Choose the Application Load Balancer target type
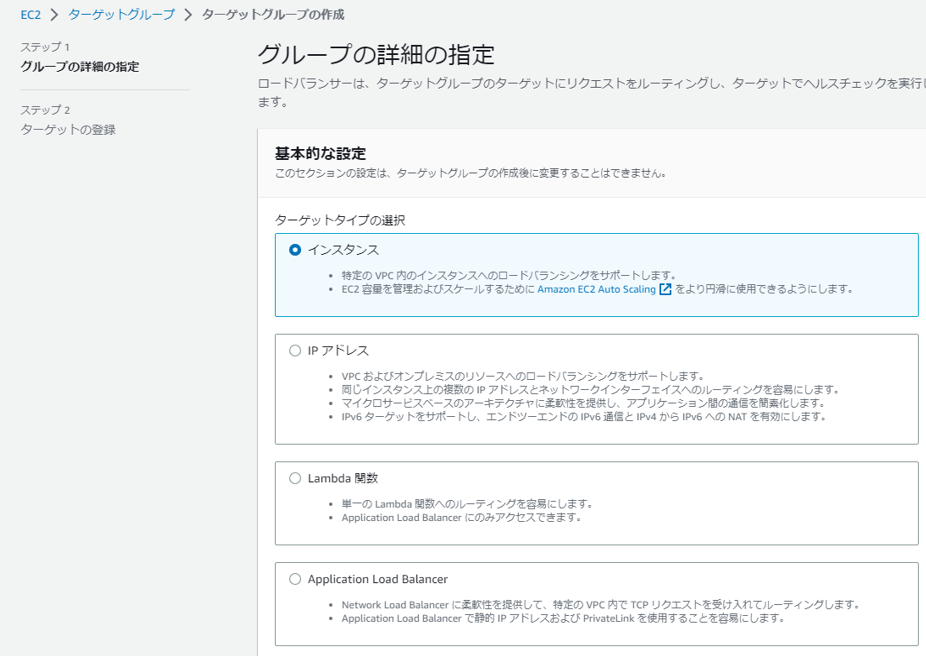Screen dimensions: 926x656 click(x=293, y=577)
